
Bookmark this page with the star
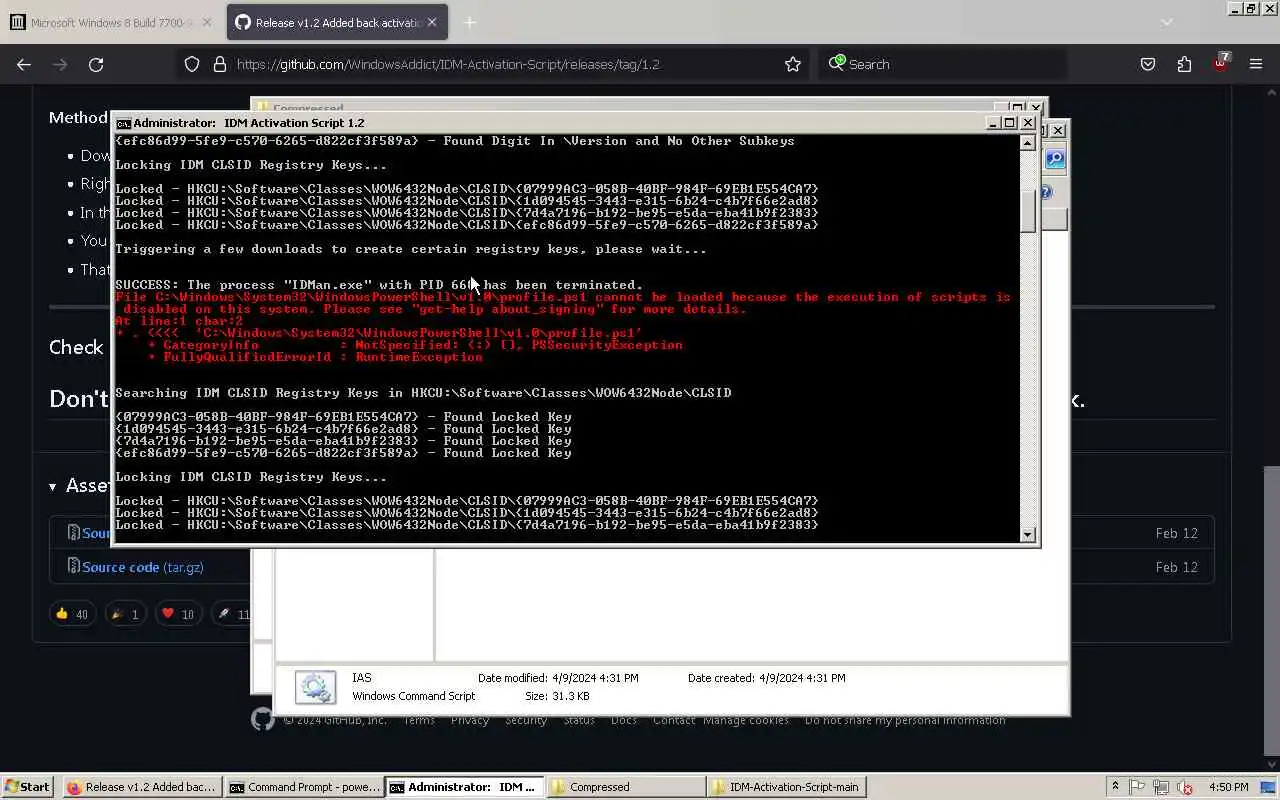tap(793, 64)
